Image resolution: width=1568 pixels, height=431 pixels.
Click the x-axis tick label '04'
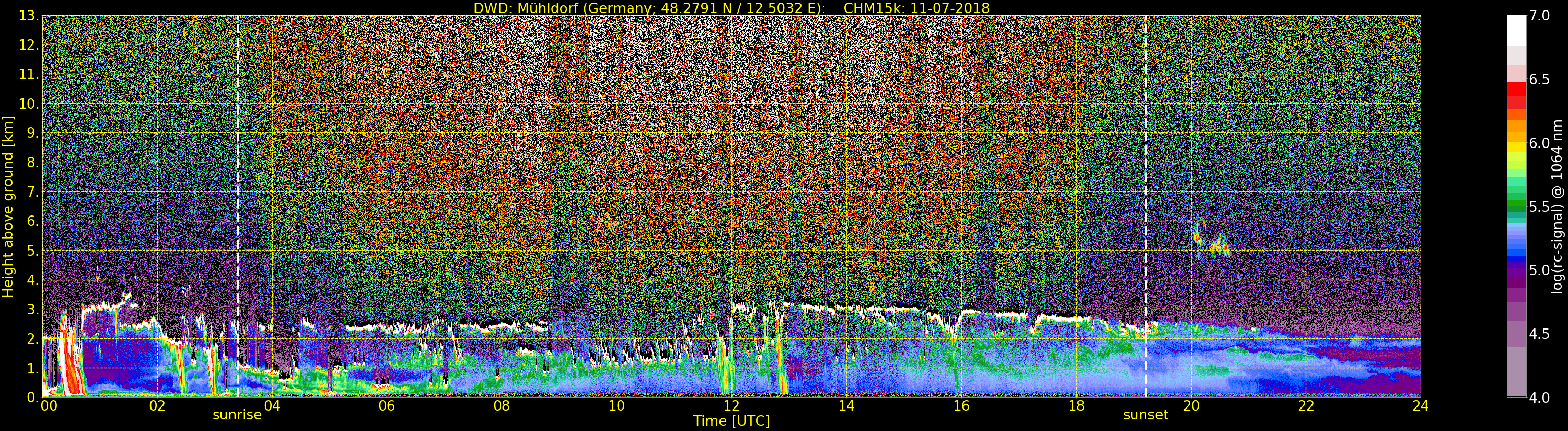click(x=272, y=406)
